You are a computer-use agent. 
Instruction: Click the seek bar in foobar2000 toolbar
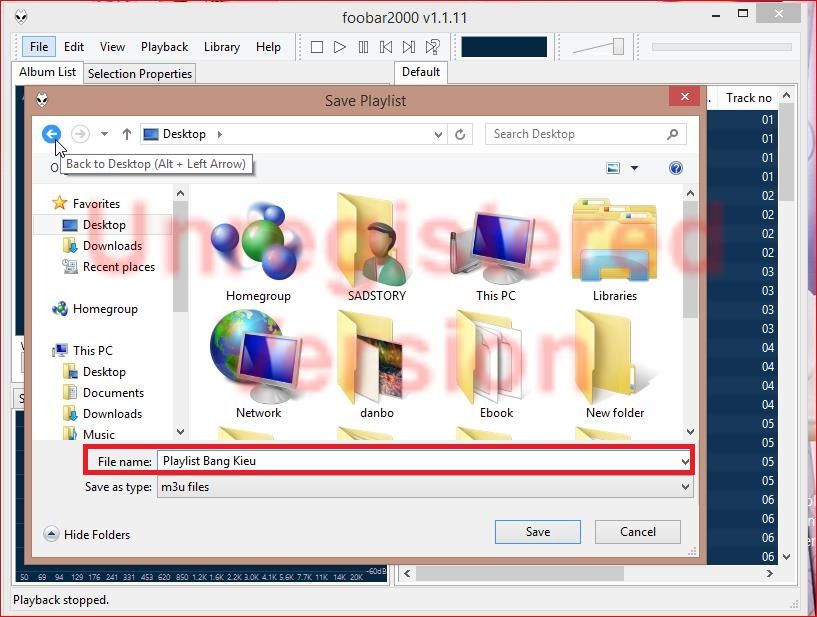[x=721, y=47]
